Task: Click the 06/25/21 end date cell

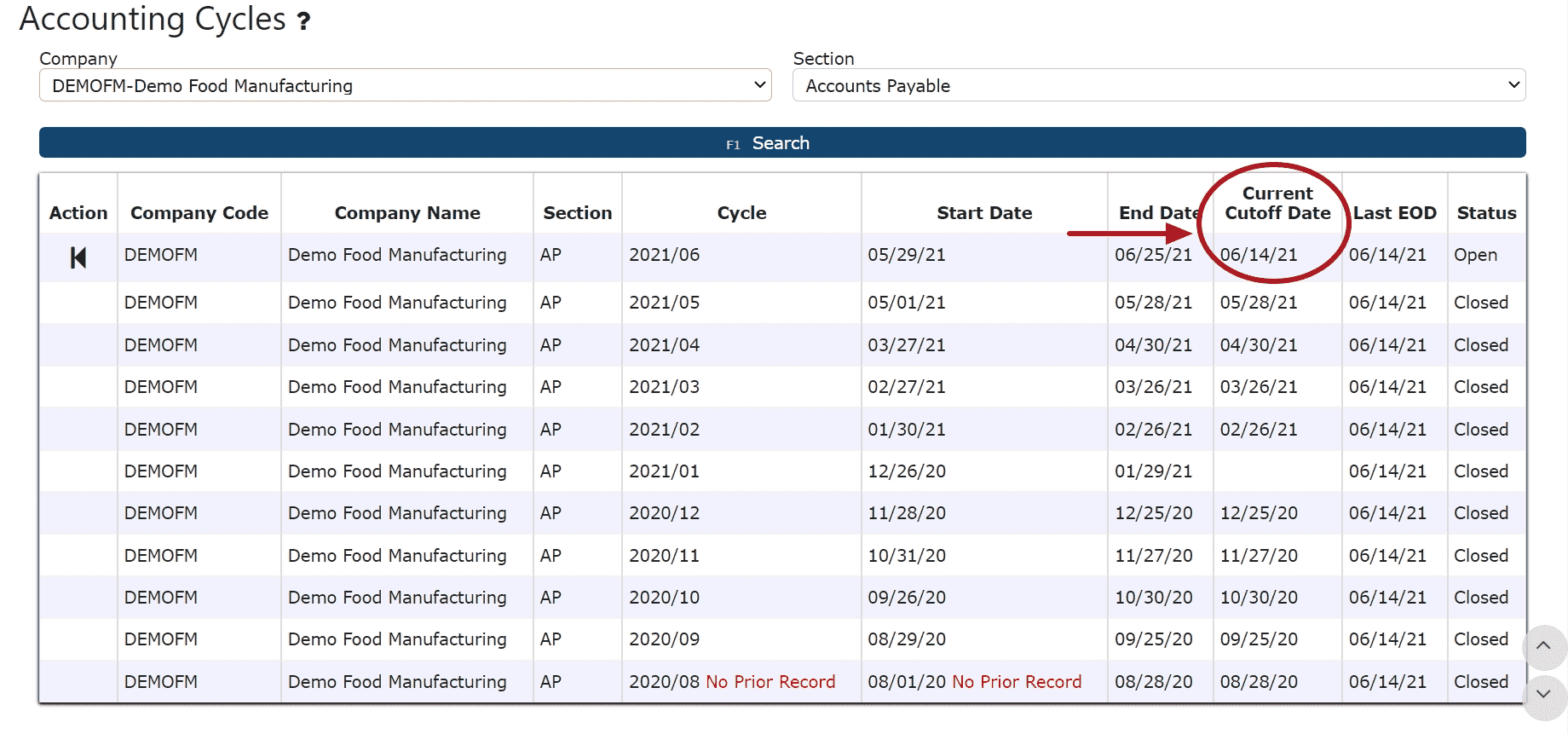Action: point(1153,255)
